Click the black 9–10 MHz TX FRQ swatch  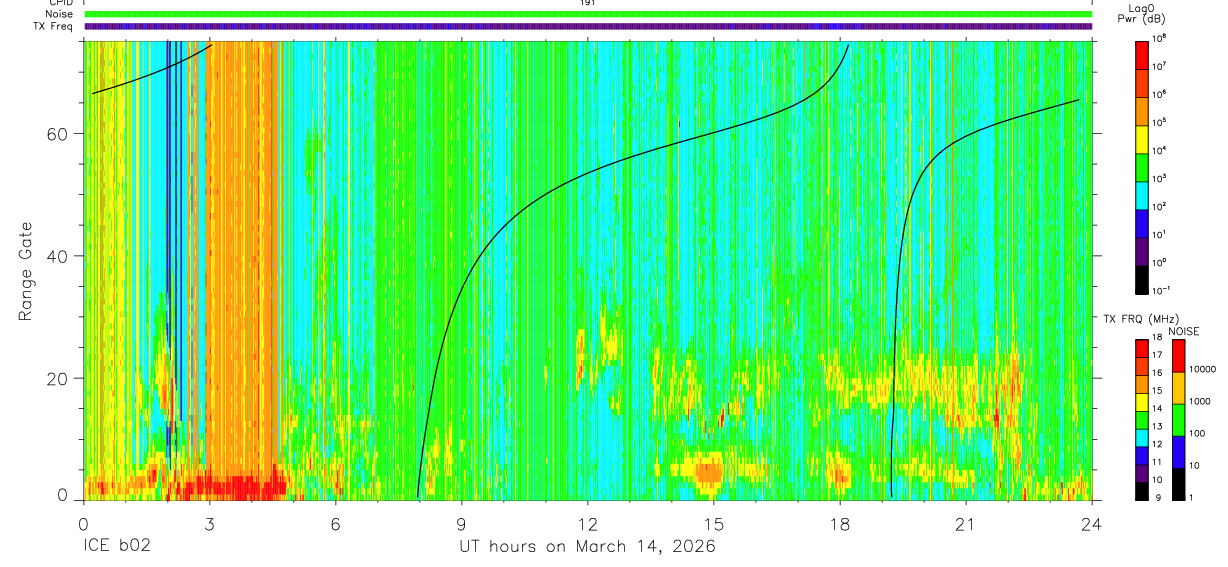click(x=1141, y=490)
